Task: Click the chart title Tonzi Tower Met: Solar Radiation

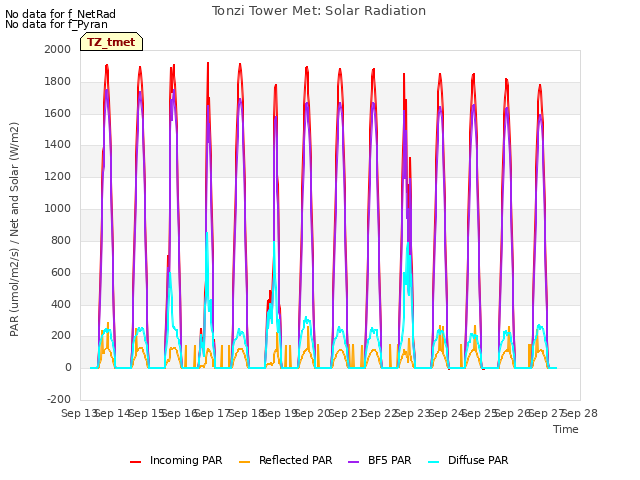Action: pos(319,11)
